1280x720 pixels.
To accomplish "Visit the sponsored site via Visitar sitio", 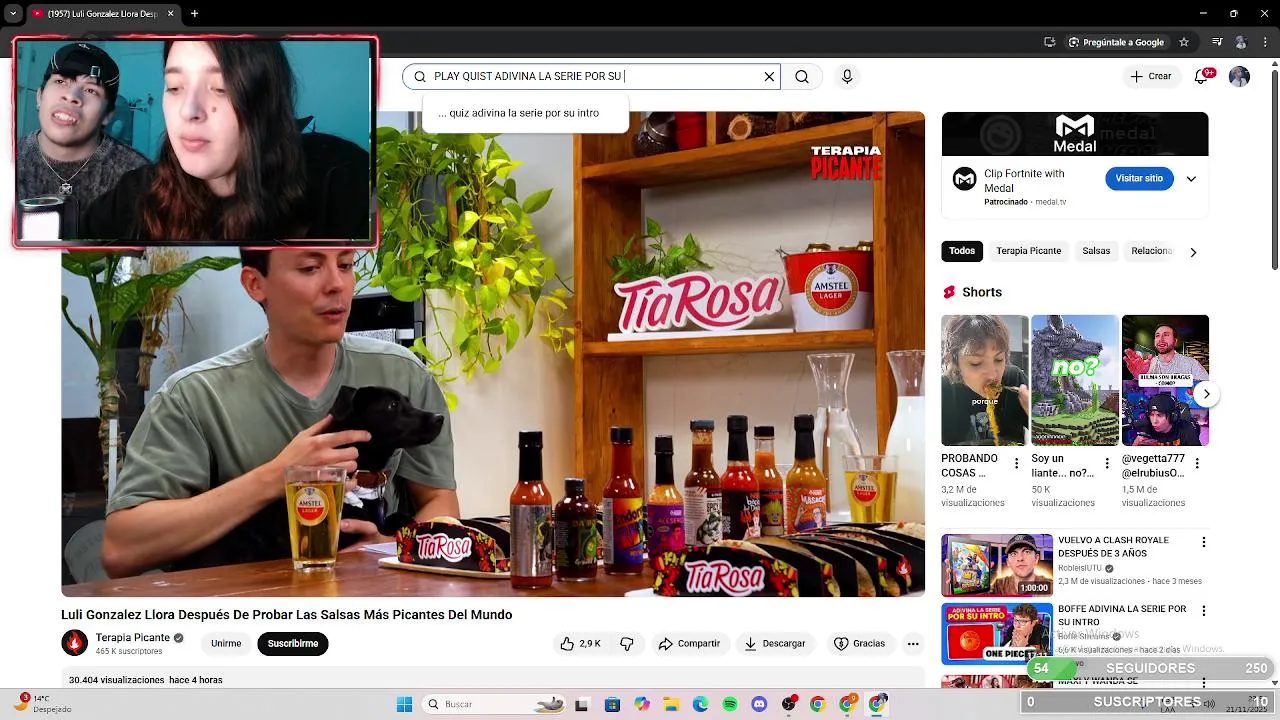I will pyautogui.click(x=1139, y=178).
